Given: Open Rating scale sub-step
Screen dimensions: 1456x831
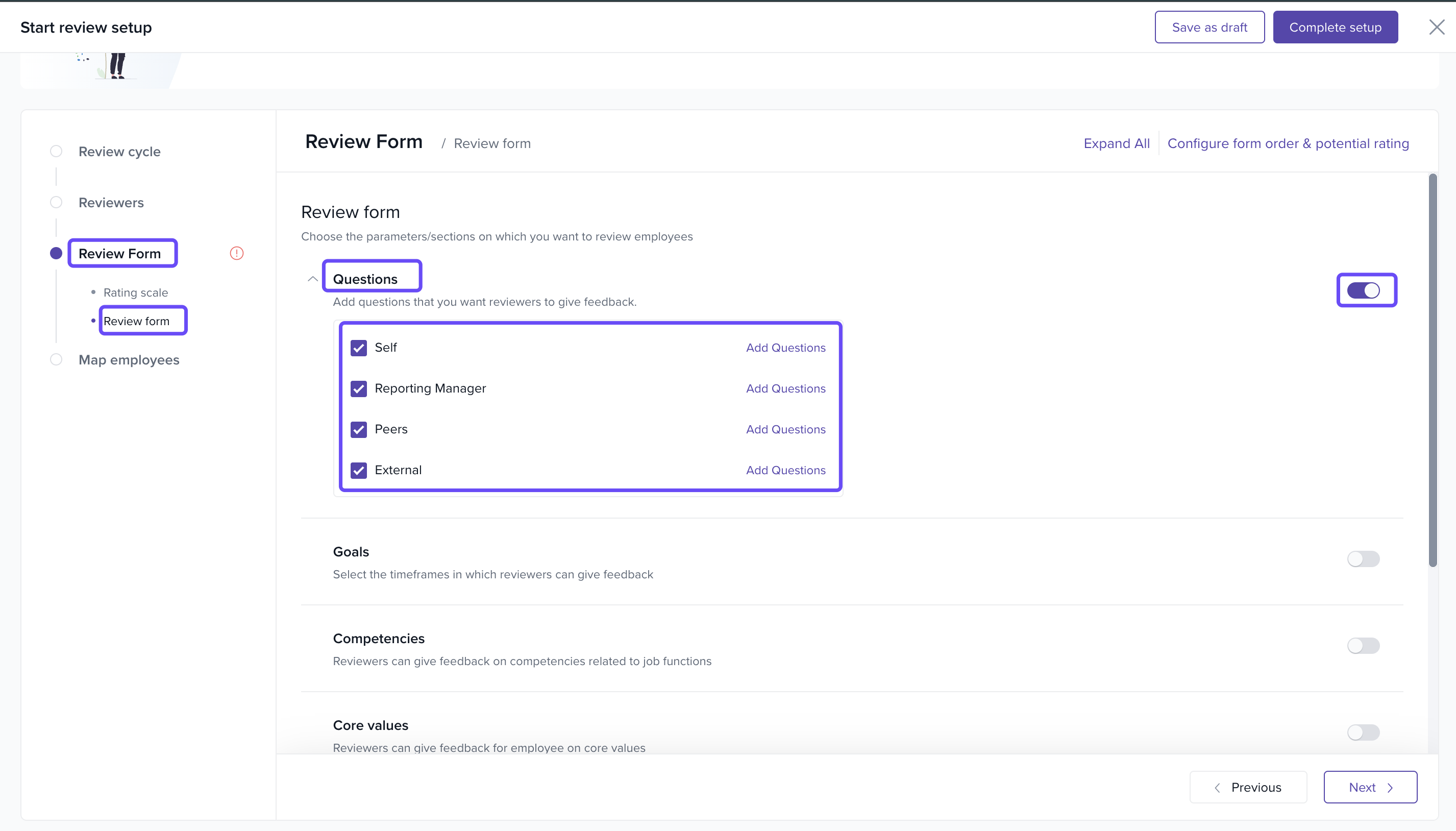Looking at the screenshot, I should tap(135, 292).
